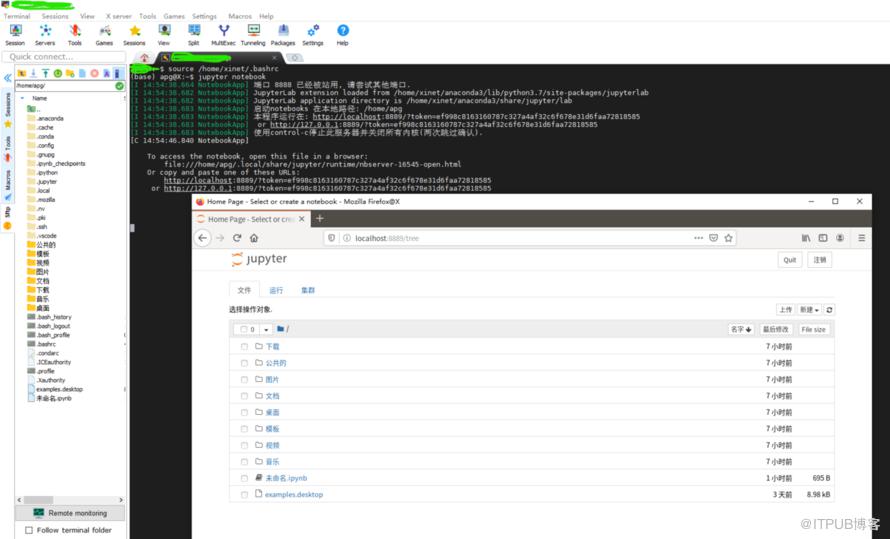
Task: Open the Tunneling toolbar icon
Action: 253,35
